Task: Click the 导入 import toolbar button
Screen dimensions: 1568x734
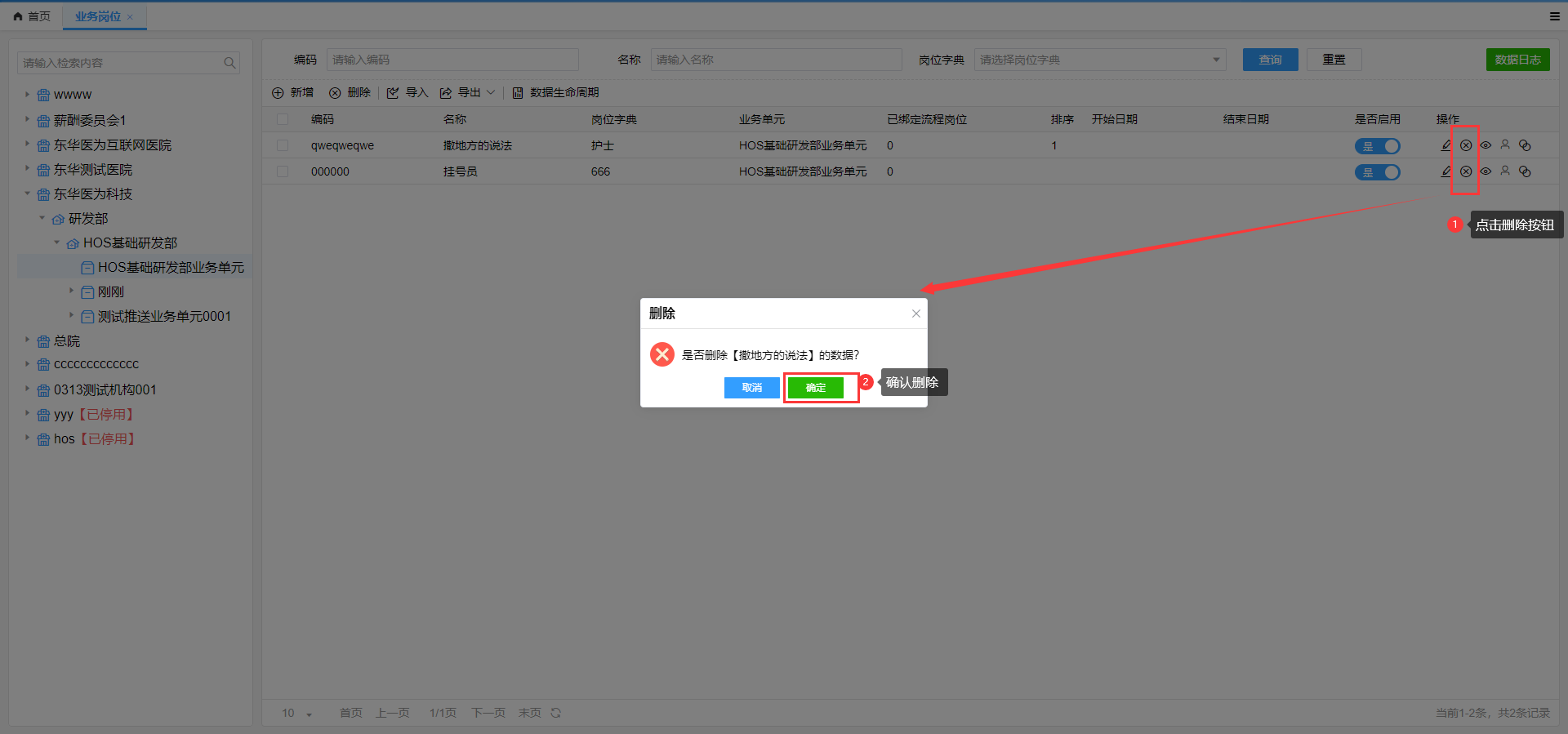Action: click(x=408, y=93)
